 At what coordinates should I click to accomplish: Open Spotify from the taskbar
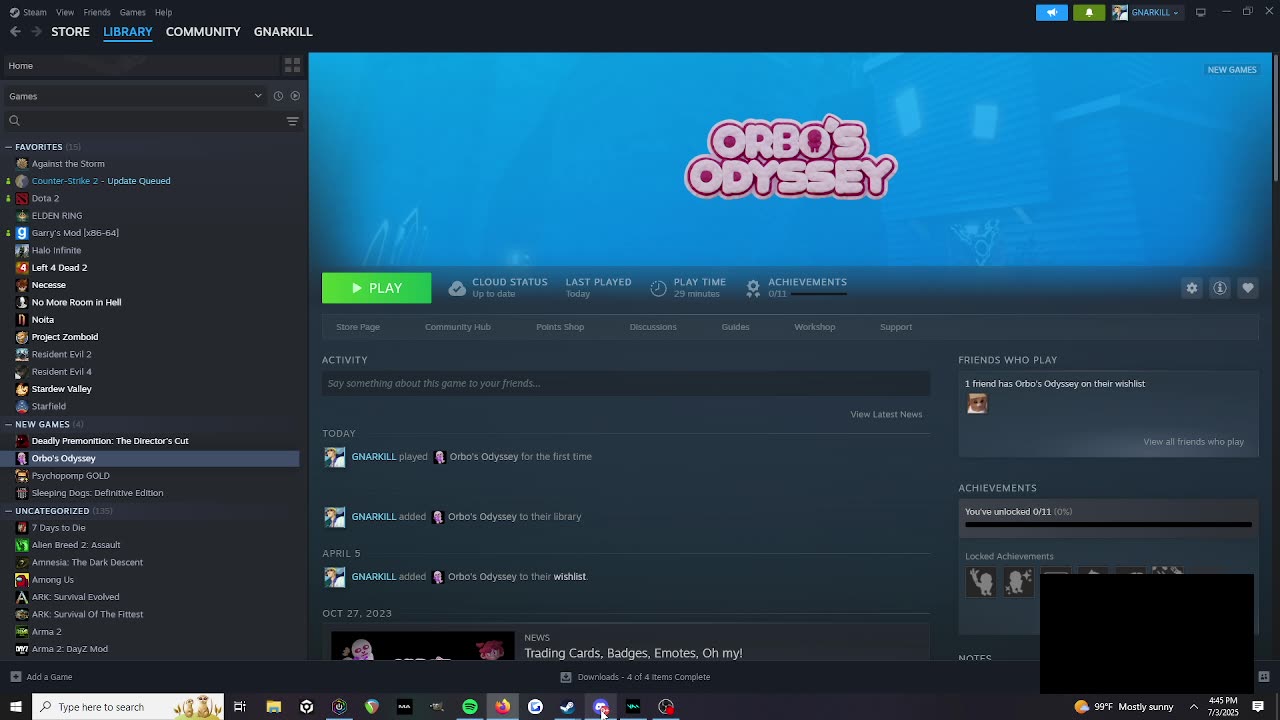469,707
